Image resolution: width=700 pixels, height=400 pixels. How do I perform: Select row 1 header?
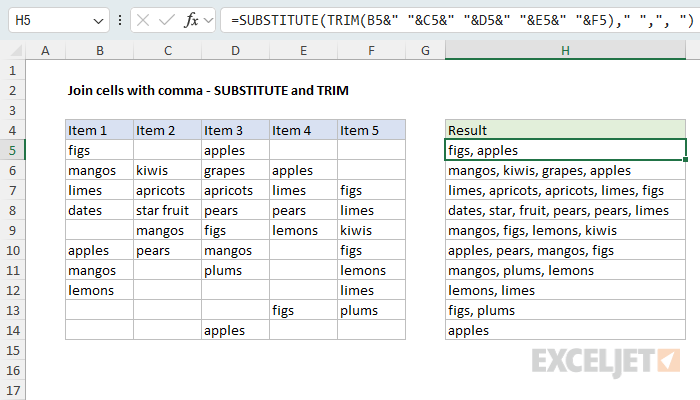pos(12,71)
